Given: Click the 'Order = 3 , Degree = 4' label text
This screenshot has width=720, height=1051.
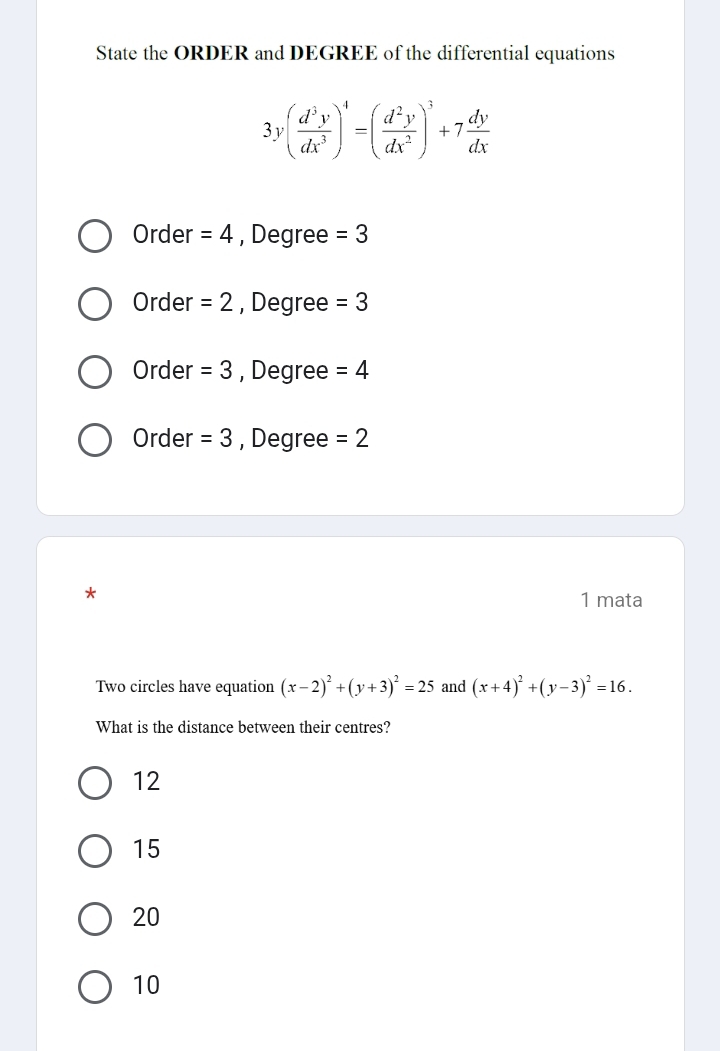Looking at the screenshot, I should [x=250, y=371].
